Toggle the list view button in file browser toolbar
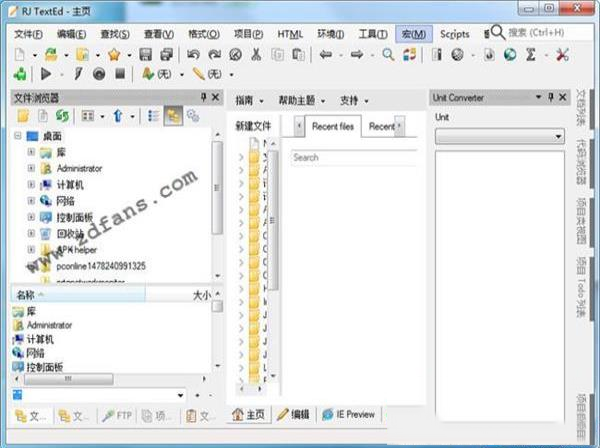This screenshot has width=600, height=448. coord(153,117)
